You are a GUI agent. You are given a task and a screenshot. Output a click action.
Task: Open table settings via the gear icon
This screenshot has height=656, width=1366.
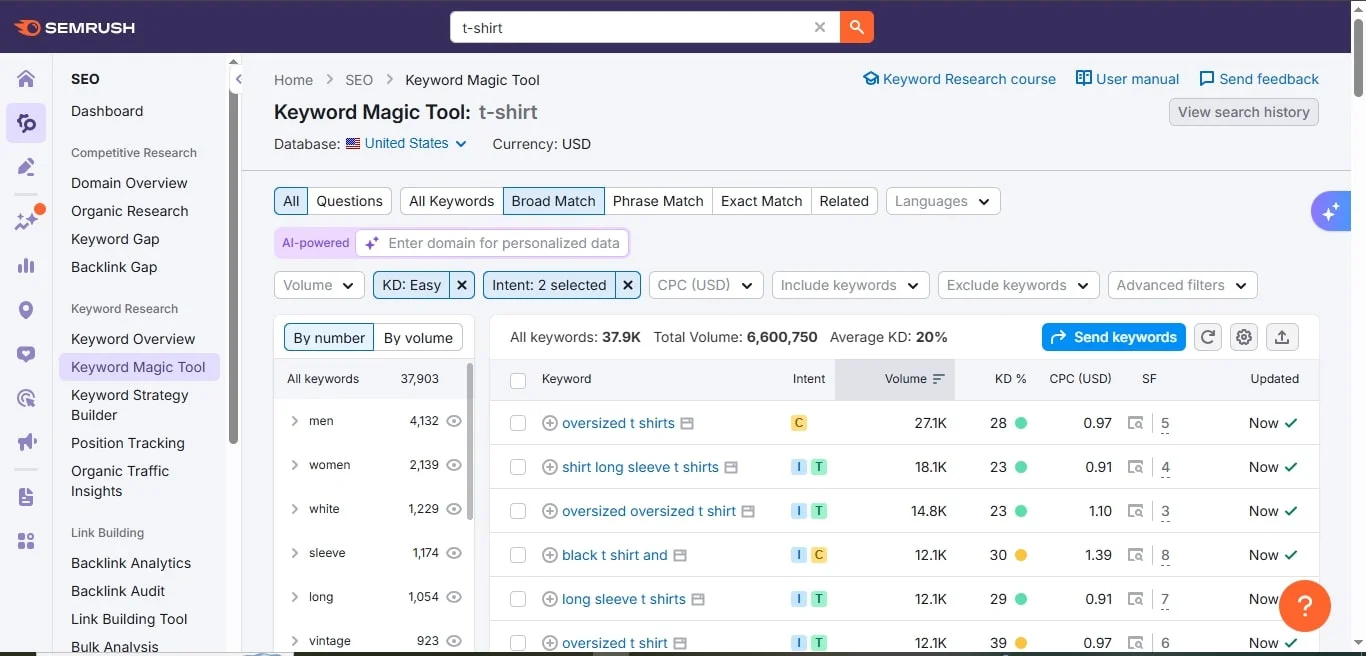[x=1244, y=337]
